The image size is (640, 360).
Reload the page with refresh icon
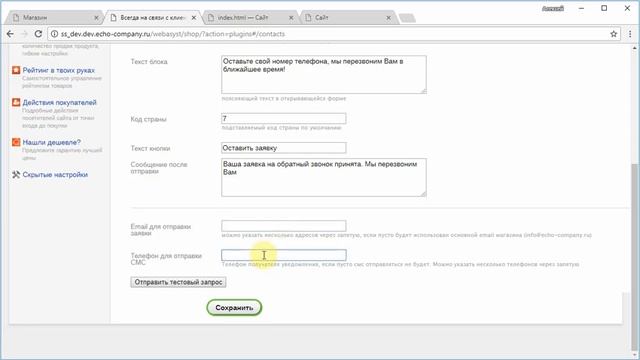coord(38,34)
